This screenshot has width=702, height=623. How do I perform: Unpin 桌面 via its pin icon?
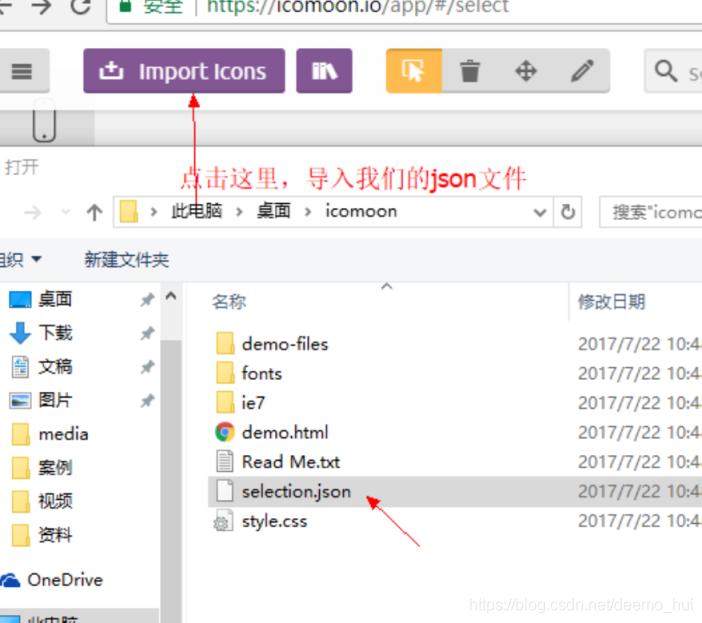(x=147, y=299)
